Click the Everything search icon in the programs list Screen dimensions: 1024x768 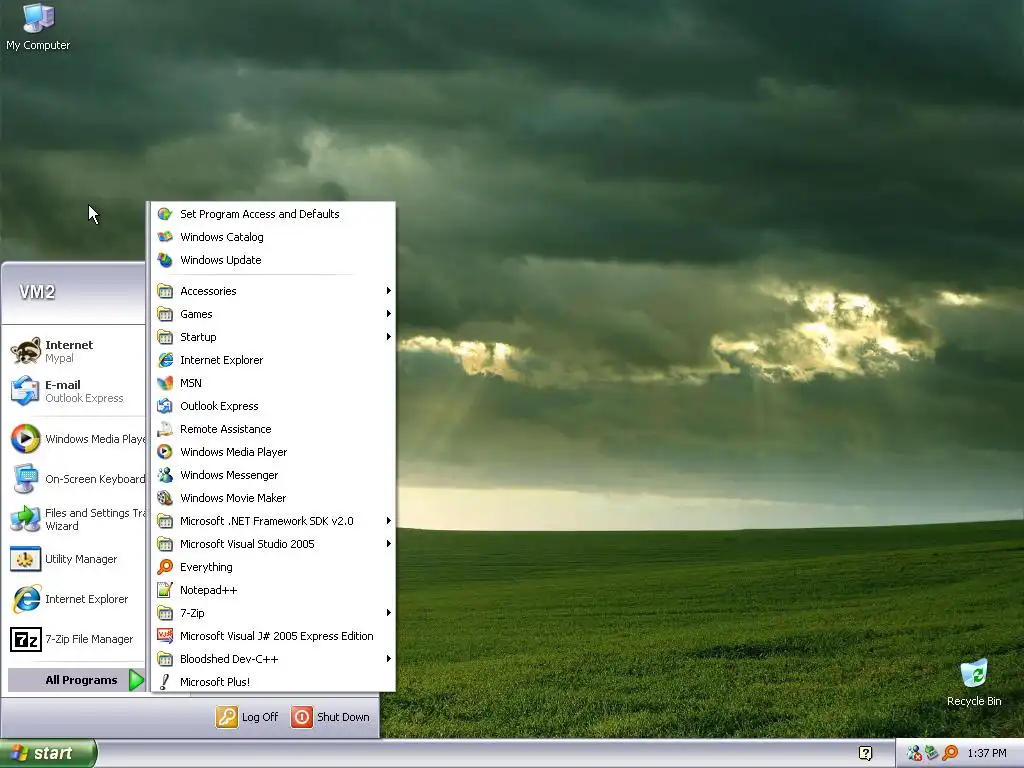(x=165, y=567)
